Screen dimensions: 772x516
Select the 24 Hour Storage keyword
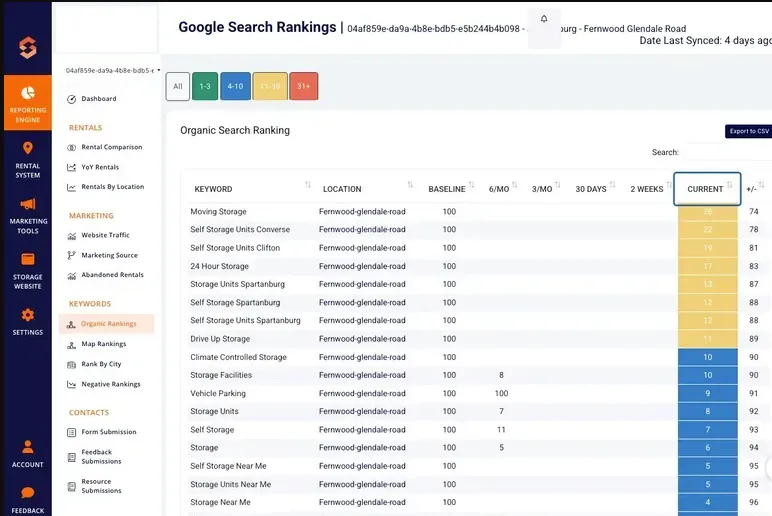click(x=220, y=266)
